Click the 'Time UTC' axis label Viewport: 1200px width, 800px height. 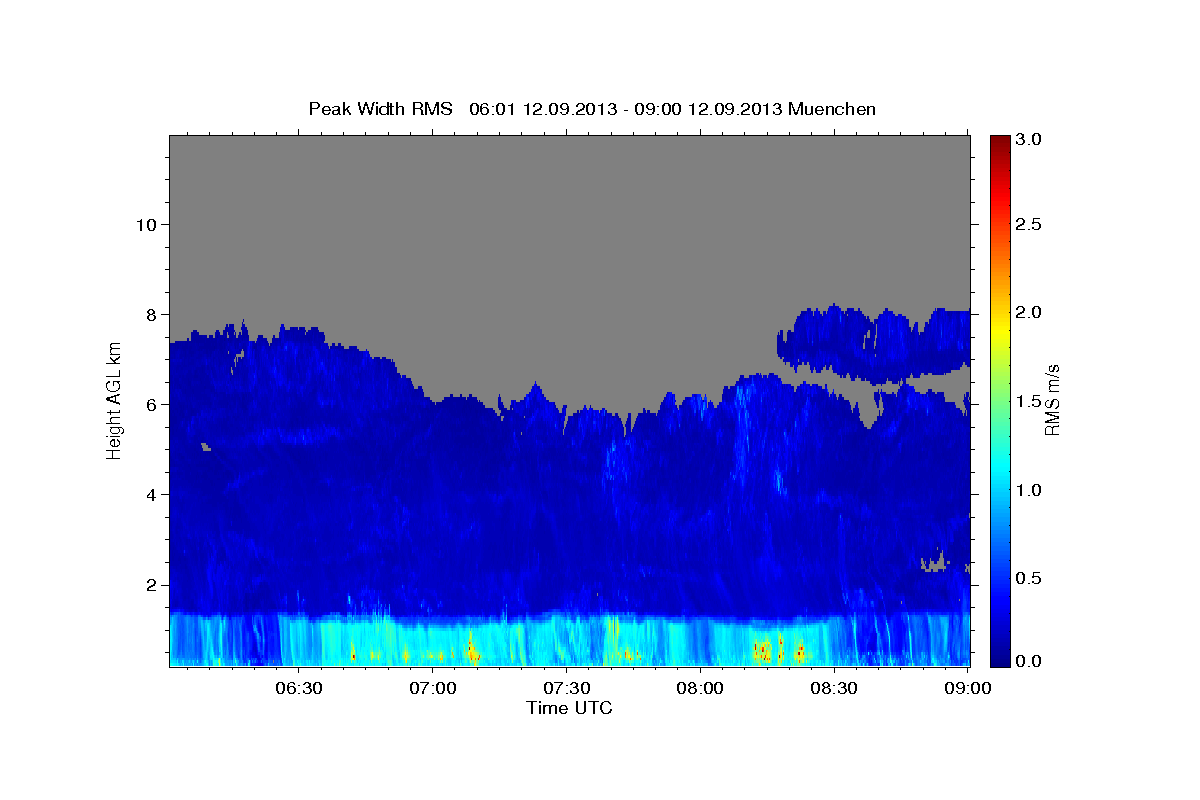(x=569, y=708)
